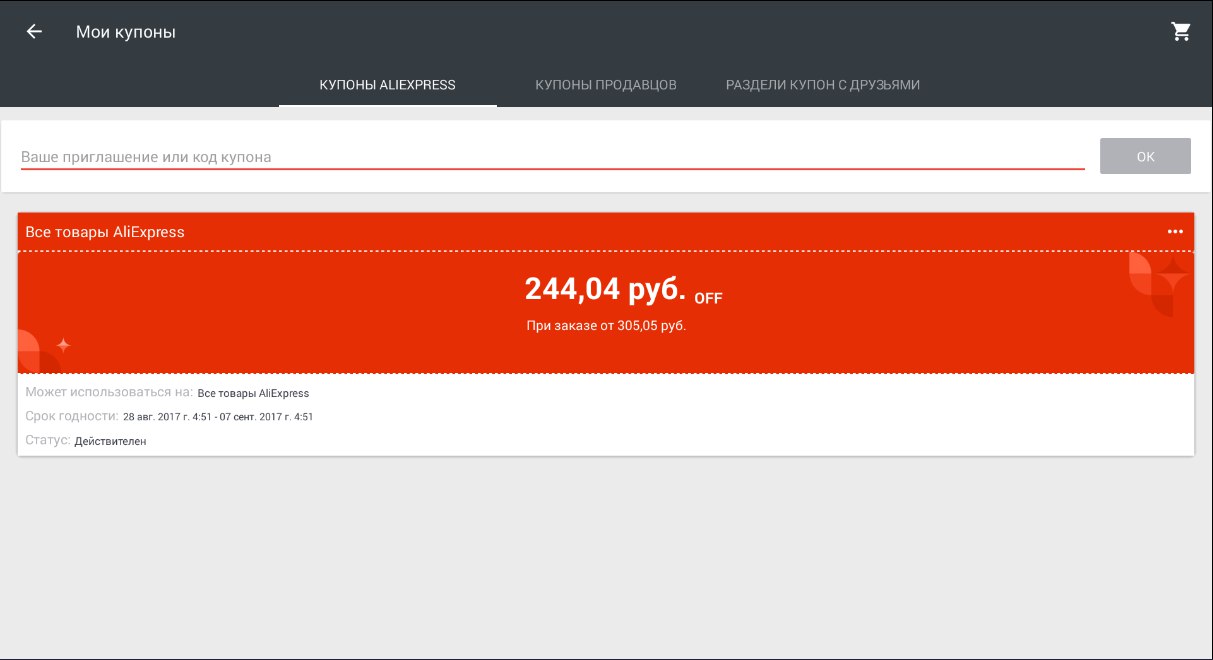Select minimum order text При заказе от 305,05 руб.

pyautogui.click(x=606, y=326)
